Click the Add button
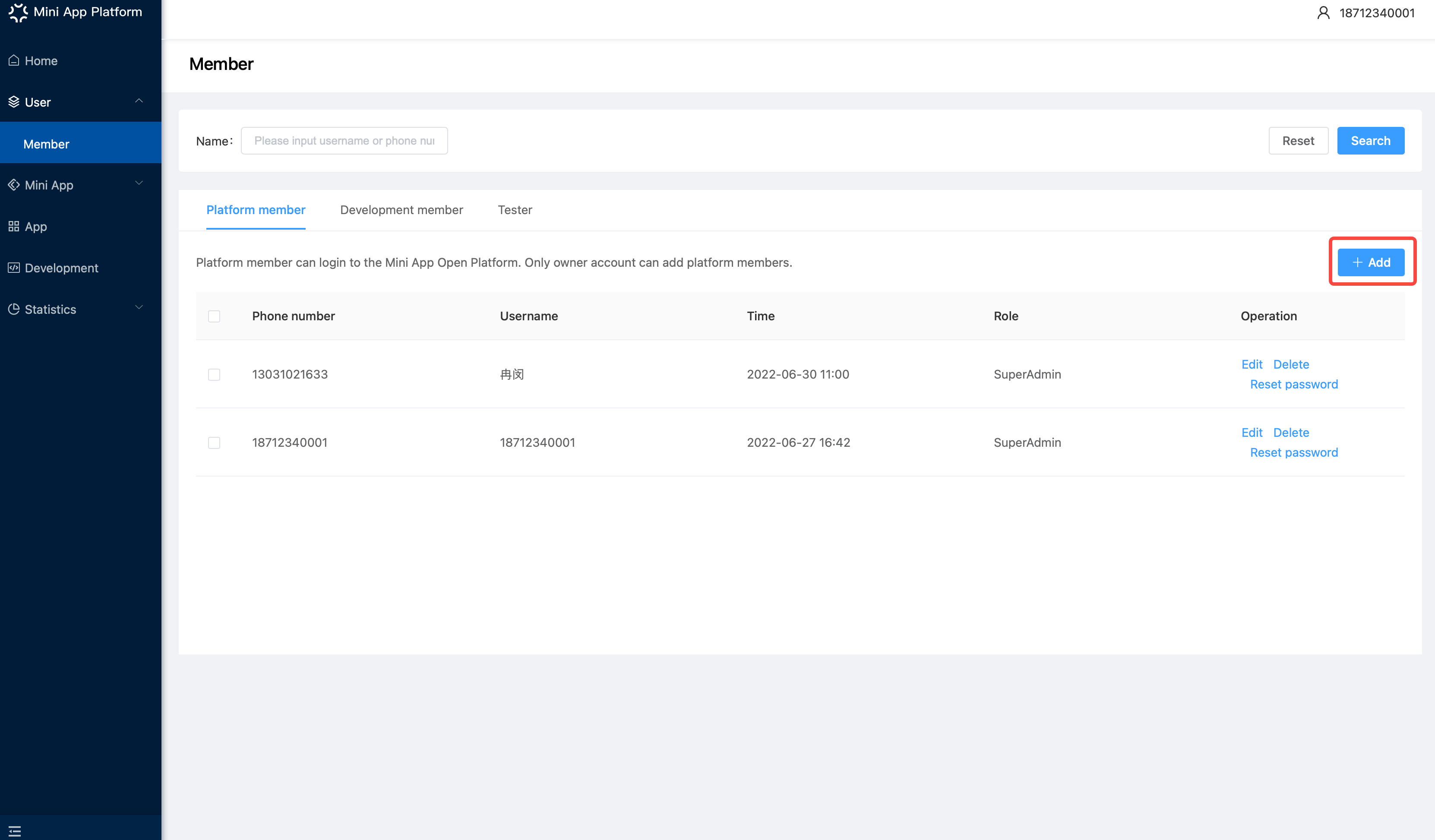 1371,262
